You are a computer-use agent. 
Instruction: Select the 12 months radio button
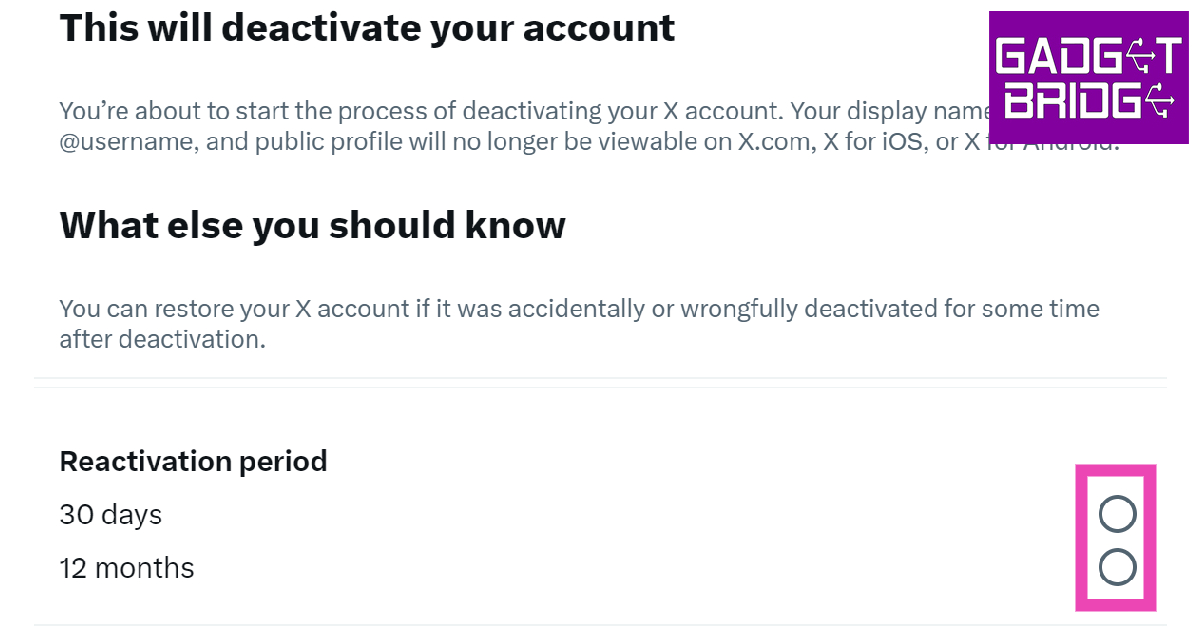click(x=1117, y=568)
